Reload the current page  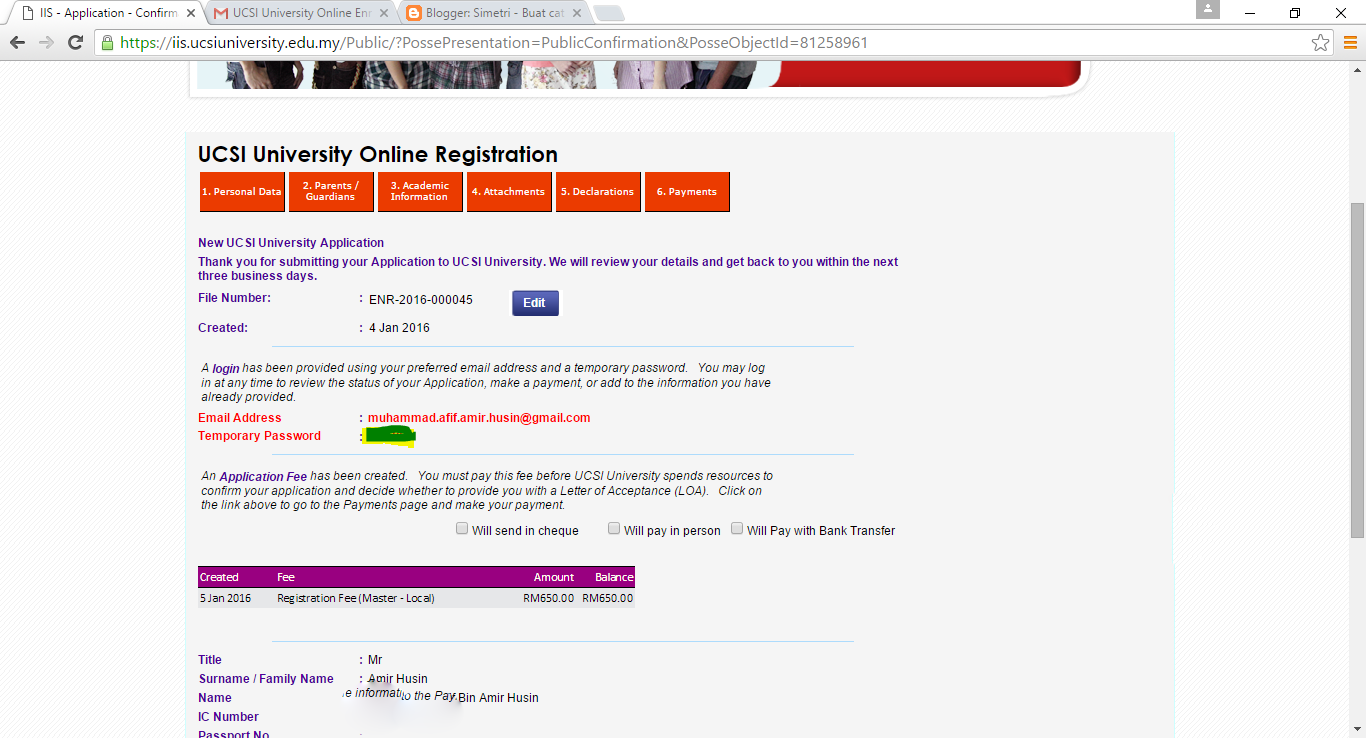point(75,43)
